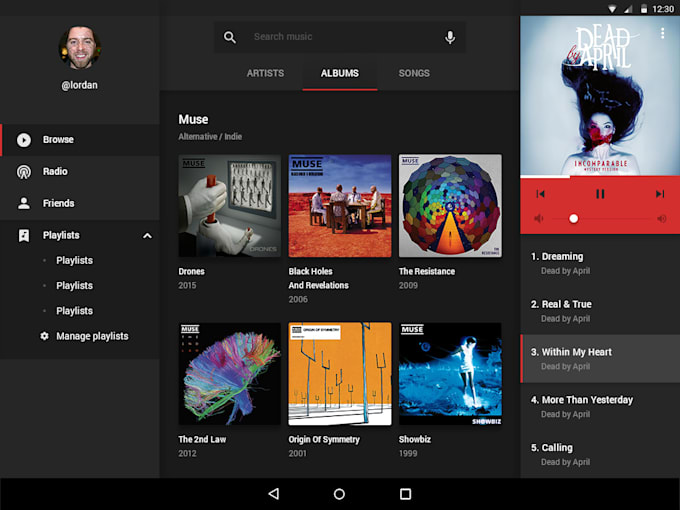Click the Dead by April album artwork

(600, 95)
